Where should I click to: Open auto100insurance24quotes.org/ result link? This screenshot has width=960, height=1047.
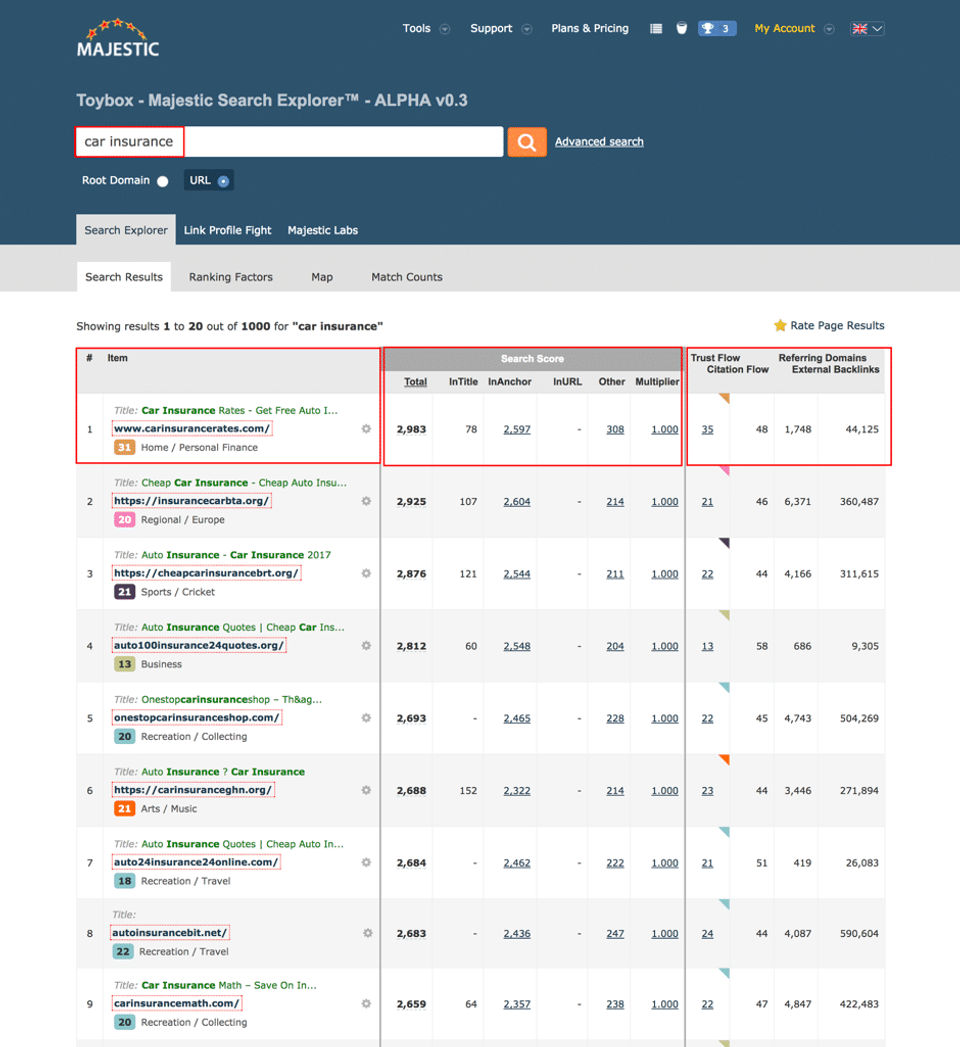tap(199, 646)
